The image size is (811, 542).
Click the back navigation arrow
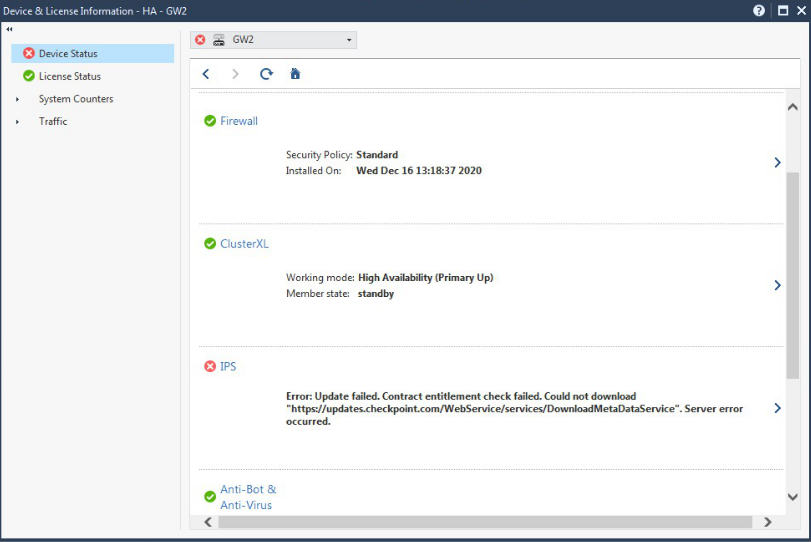pos(206,74)
